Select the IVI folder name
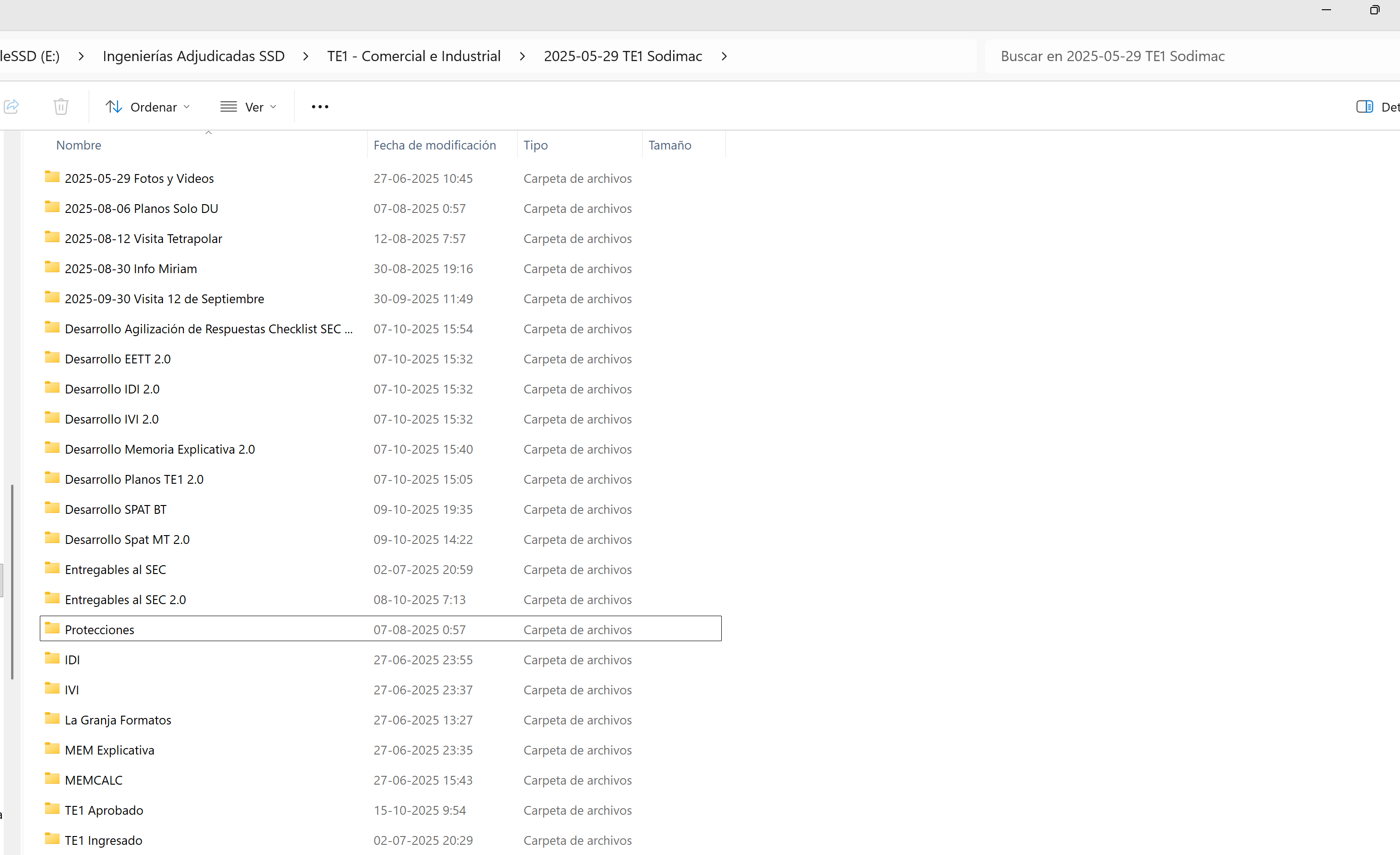 (x=72, y=690)
